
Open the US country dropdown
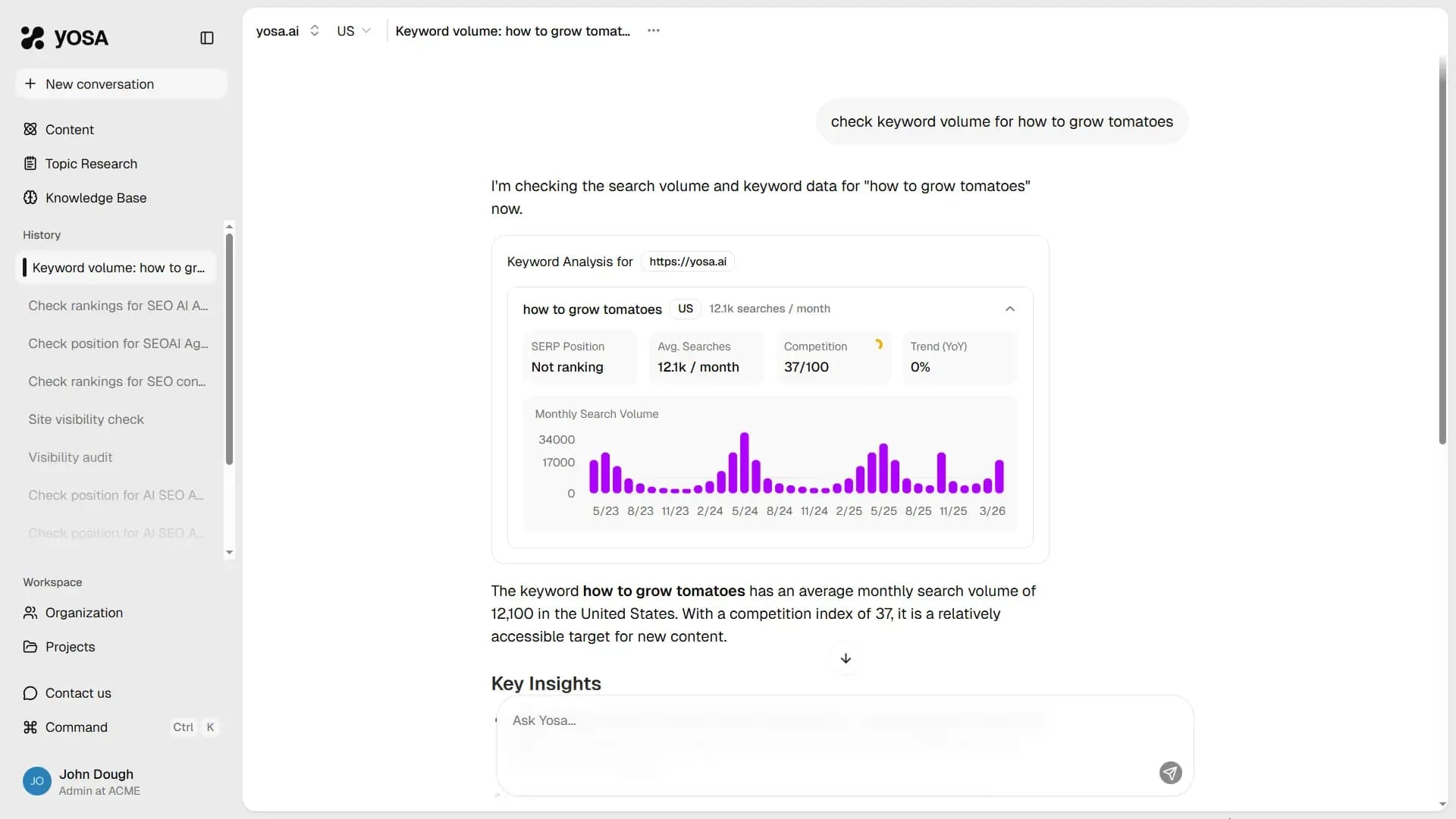click(353, 30)
